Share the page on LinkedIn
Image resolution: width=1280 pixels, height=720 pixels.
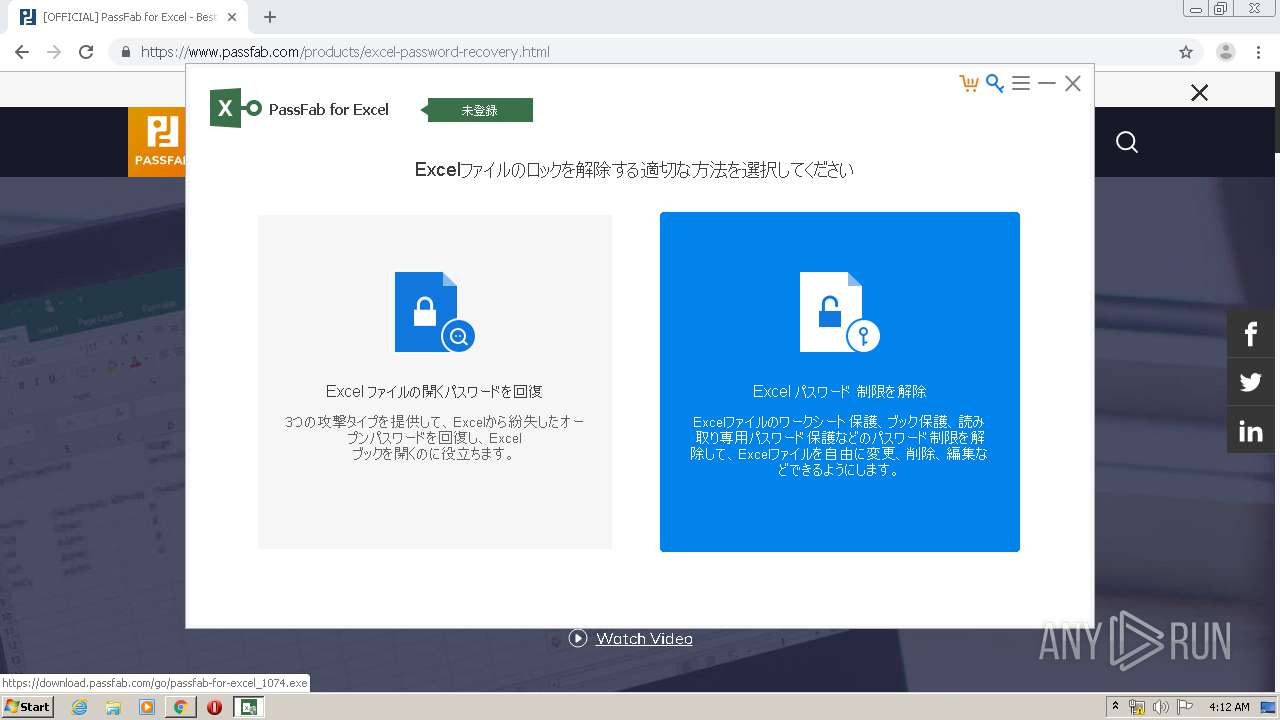click(x=1251, y=431)
